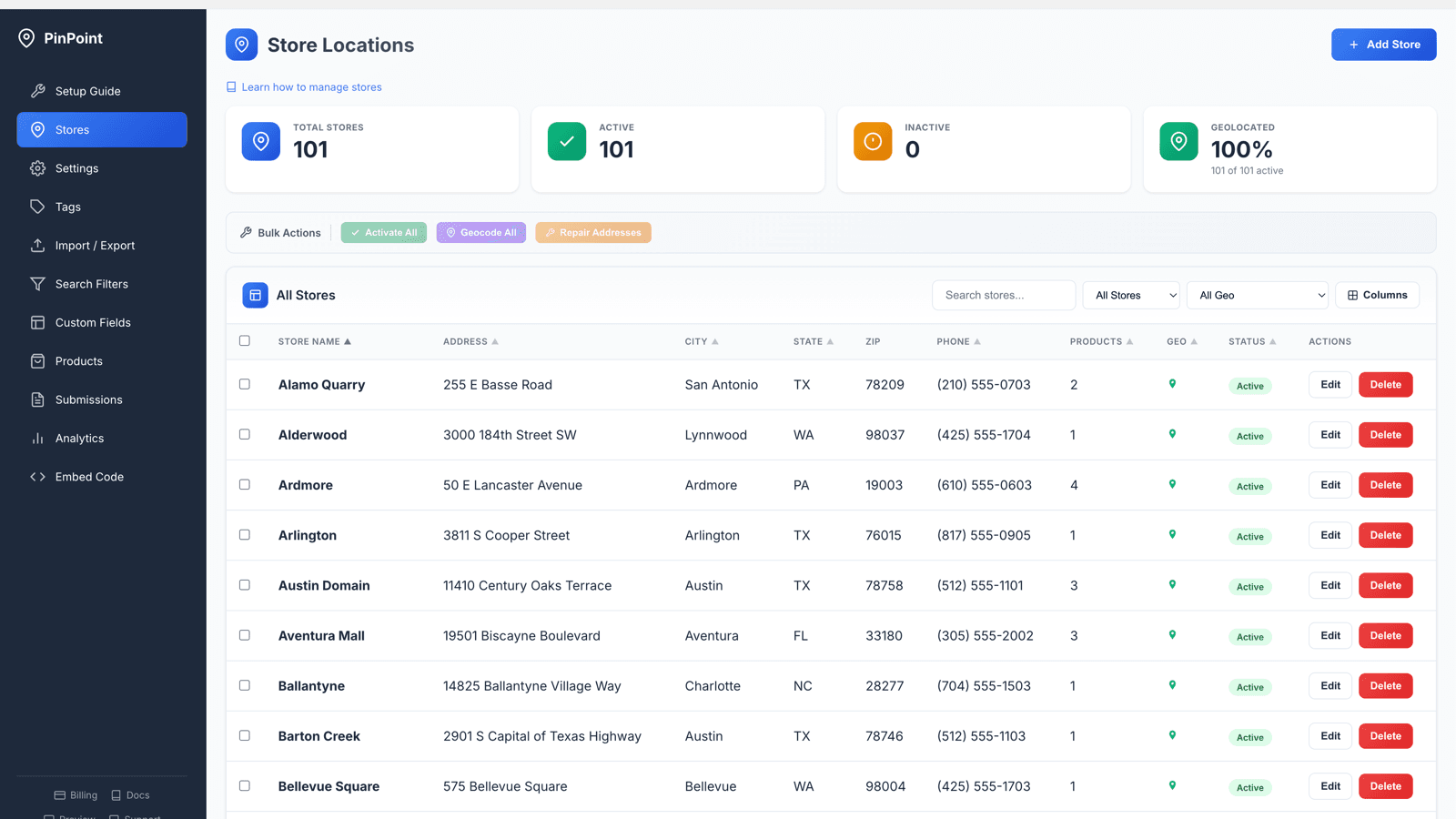Click Import / Export upload icon
1456x819 pixels.
coord(37,246)
